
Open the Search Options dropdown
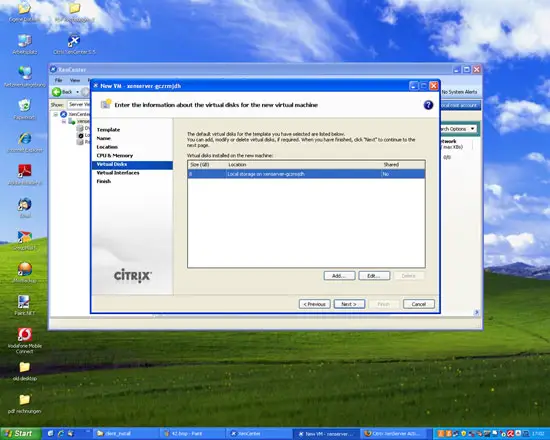coord(458,129)
